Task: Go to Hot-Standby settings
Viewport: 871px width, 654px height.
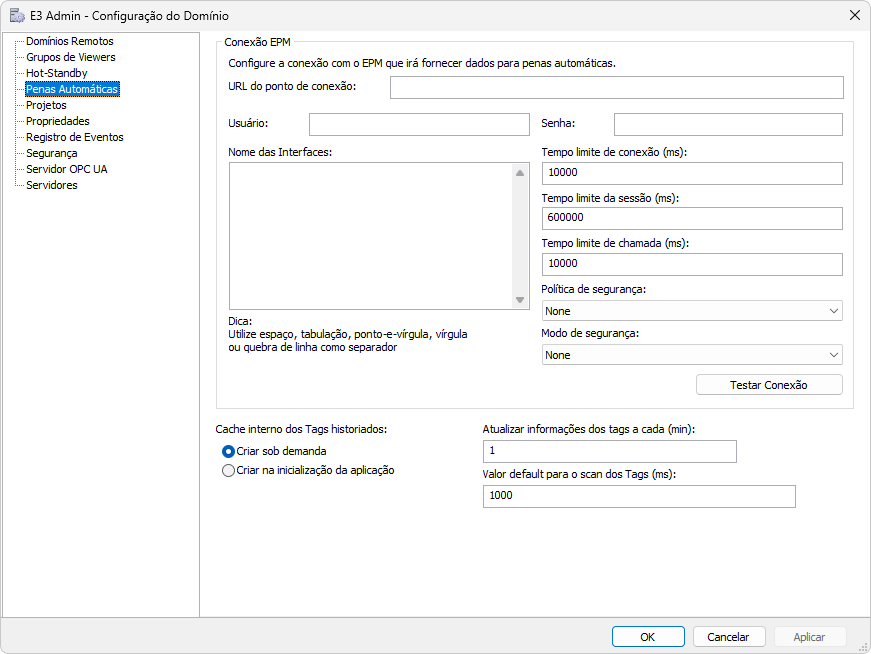Action: tap(56, 73)
